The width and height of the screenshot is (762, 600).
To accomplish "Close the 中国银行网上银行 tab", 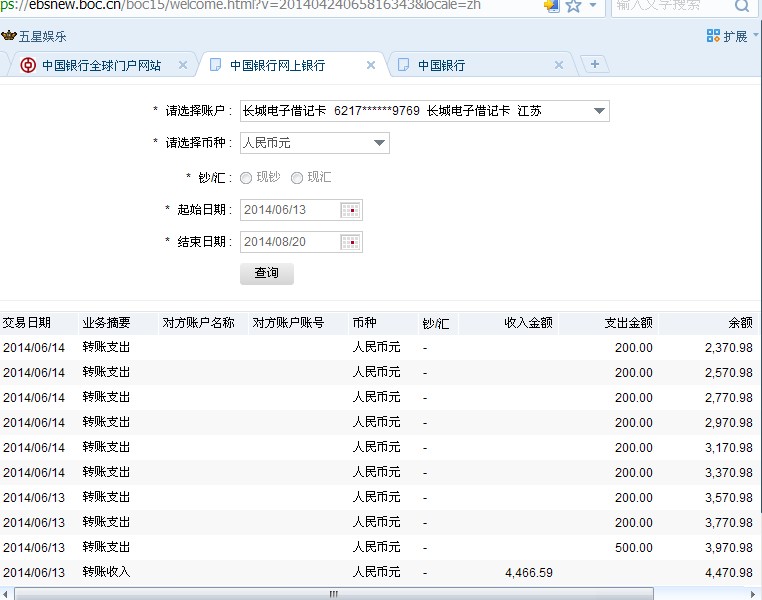I will (x=371, y=65).
